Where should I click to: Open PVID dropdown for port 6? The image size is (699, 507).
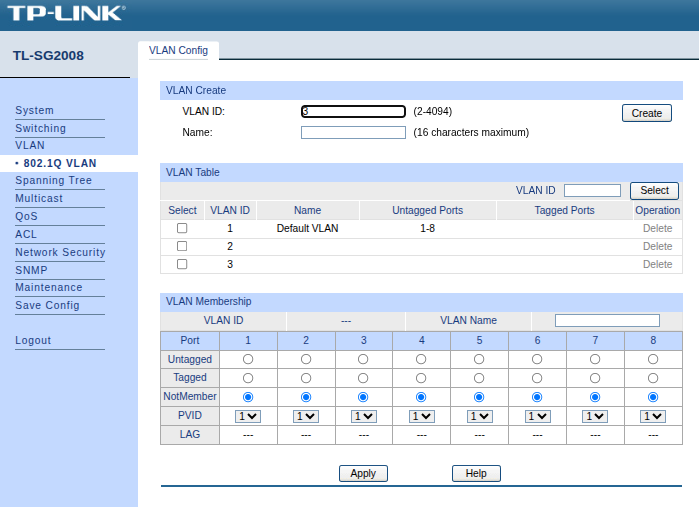pos(538,416)
